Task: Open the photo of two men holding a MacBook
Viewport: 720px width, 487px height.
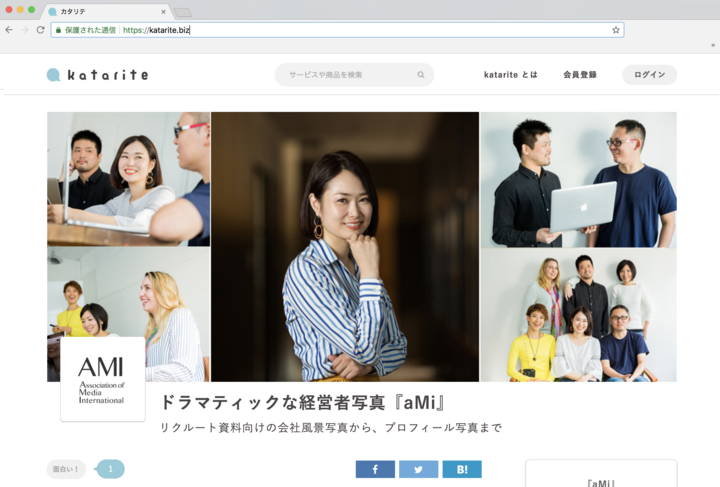Action: point(579,179)
